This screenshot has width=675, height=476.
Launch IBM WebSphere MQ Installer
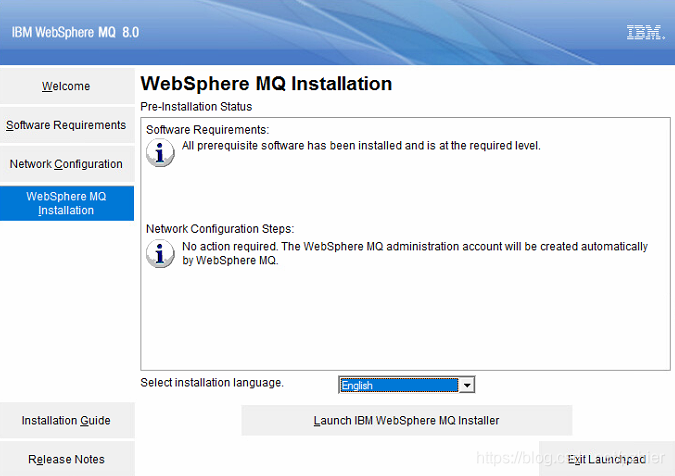pos(406,420)
